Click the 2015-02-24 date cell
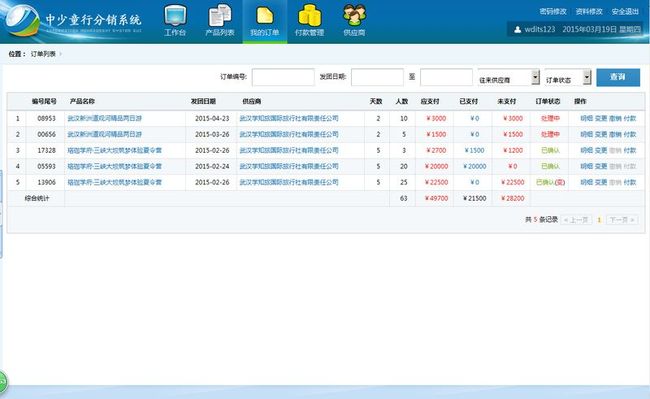 coord(212,166)
